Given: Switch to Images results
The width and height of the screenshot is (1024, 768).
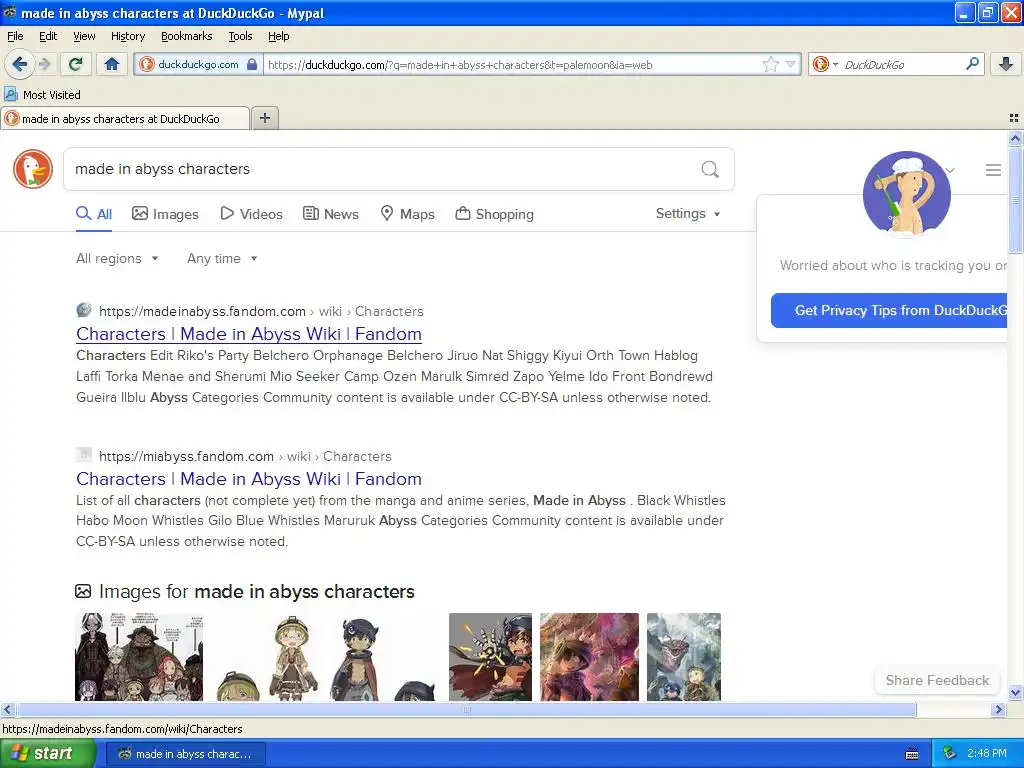Looking at the screenshot, I should 165,214.
